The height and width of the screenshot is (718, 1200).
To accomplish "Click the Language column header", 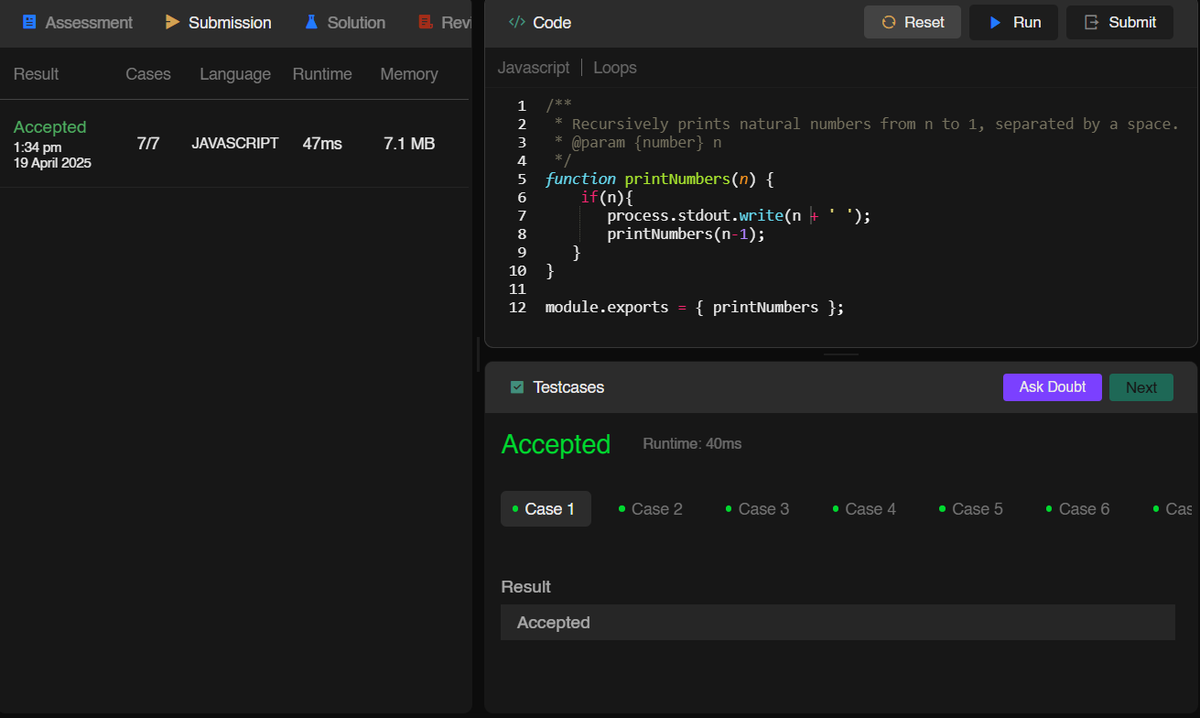I will pos(235,74).
